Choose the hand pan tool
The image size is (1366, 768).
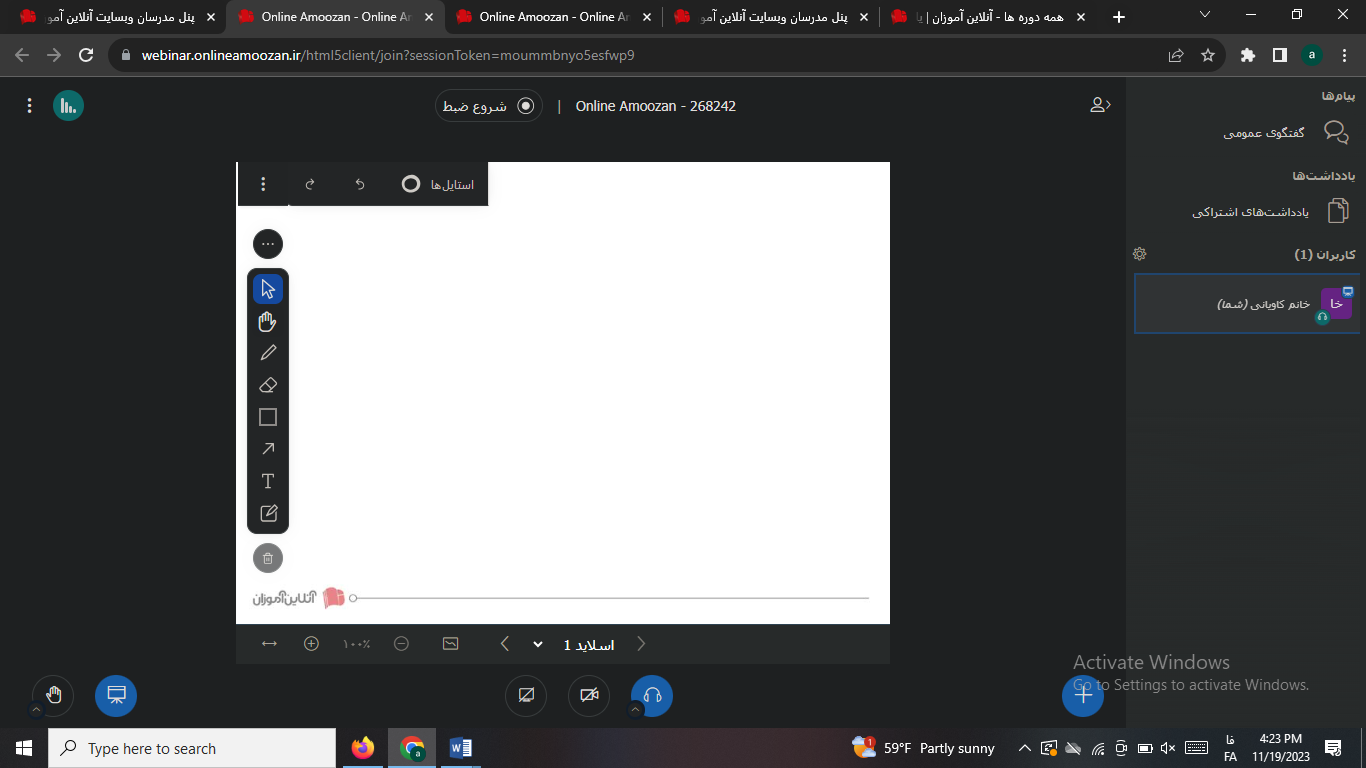(x=268, y=321)
